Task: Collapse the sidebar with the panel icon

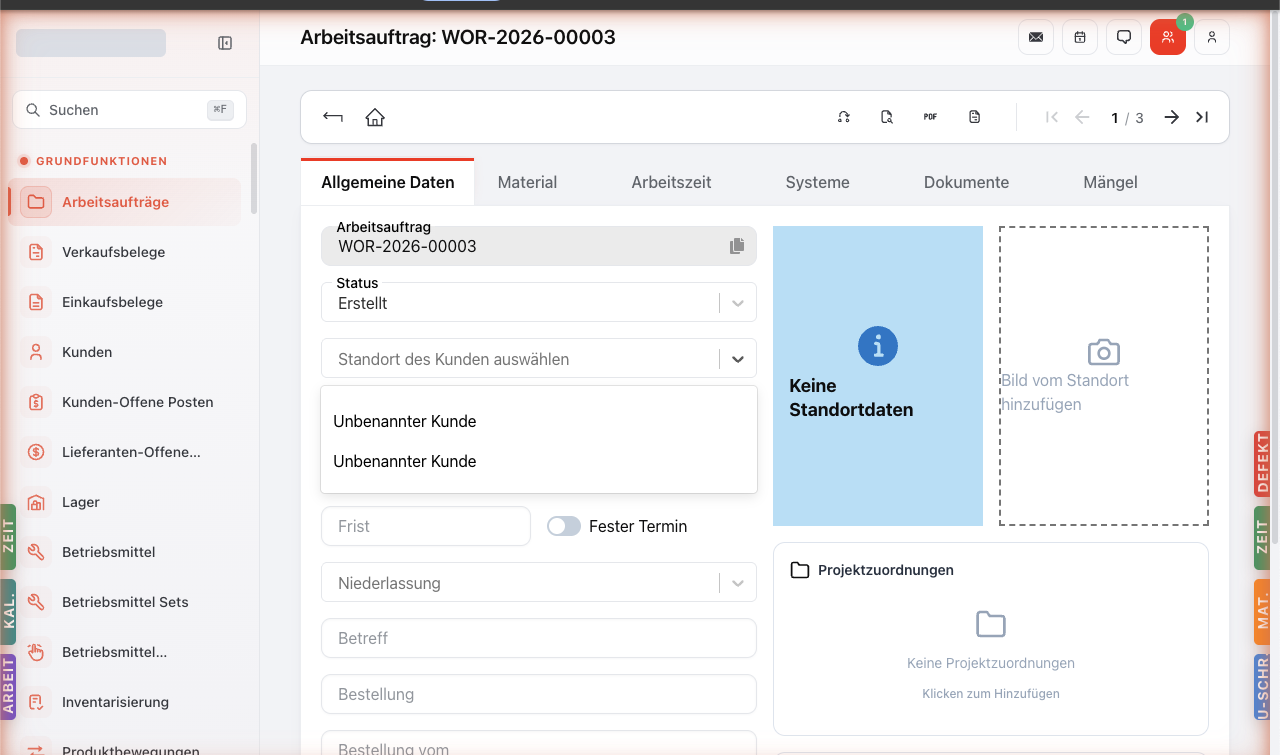Action: 225,43
